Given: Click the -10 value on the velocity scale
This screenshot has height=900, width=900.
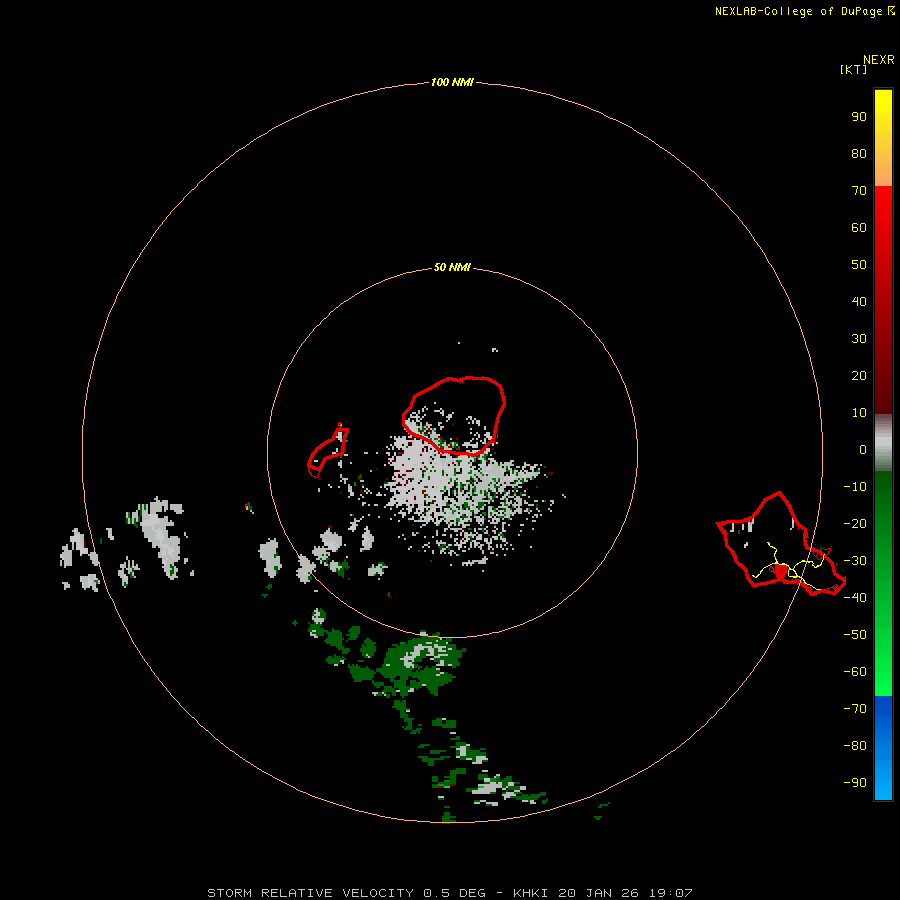Looking at the screenshot, I should [x=855, y=487].
